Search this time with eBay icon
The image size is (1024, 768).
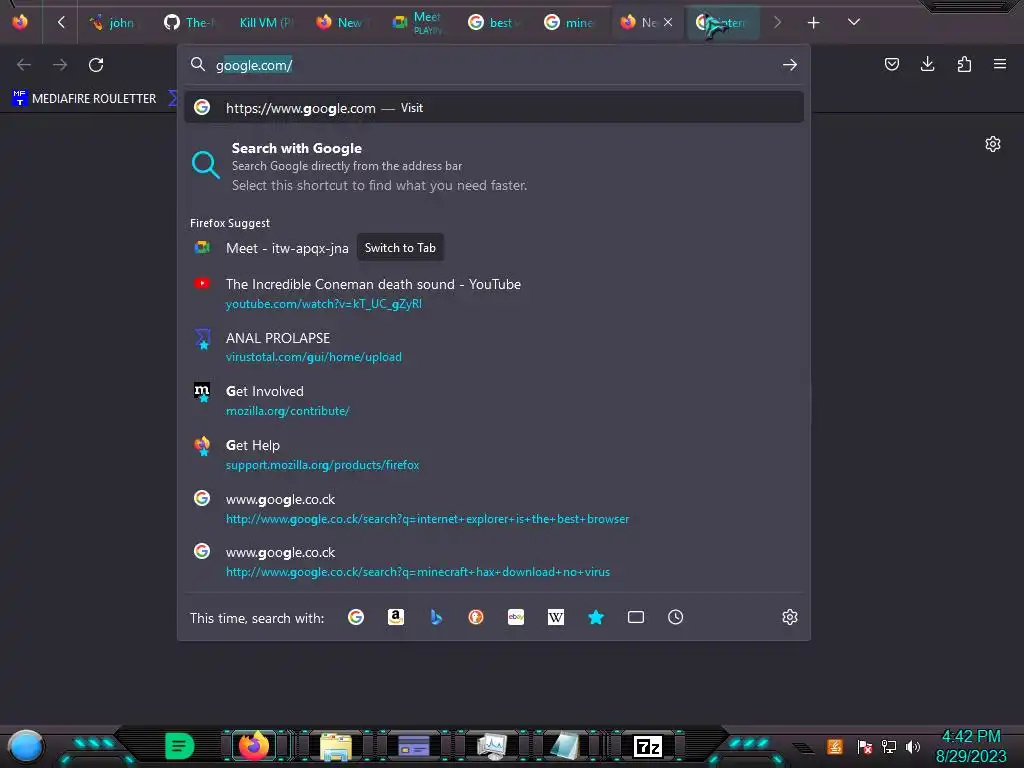(516, 617)
